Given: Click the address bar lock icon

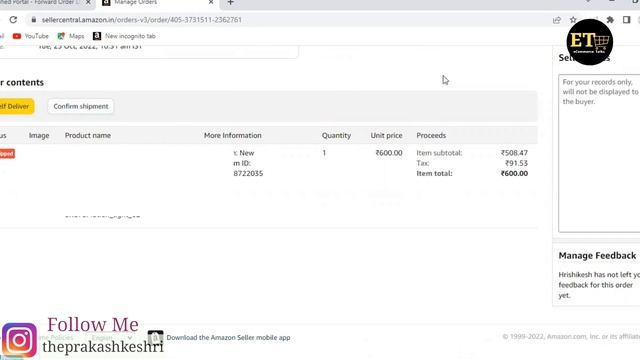Looking at the screenshot, I should pos(34,20).
